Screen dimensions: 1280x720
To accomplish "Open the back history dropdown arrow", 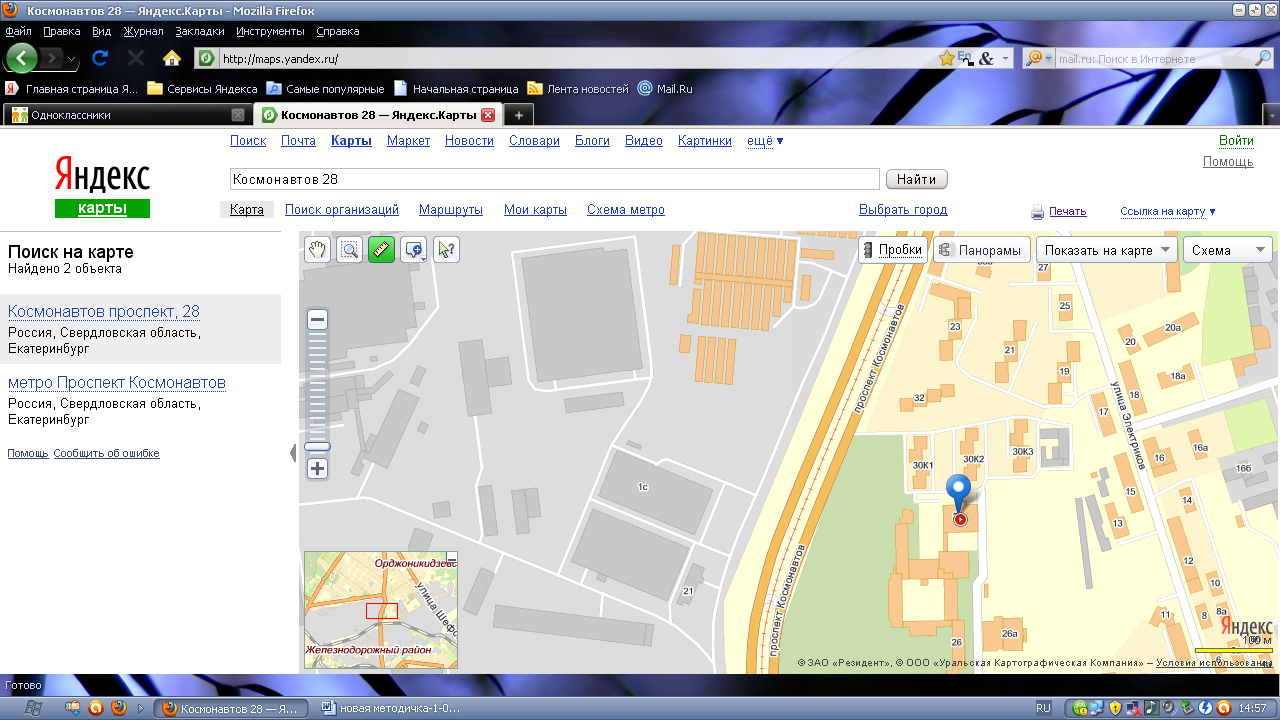I will (72, 59).
